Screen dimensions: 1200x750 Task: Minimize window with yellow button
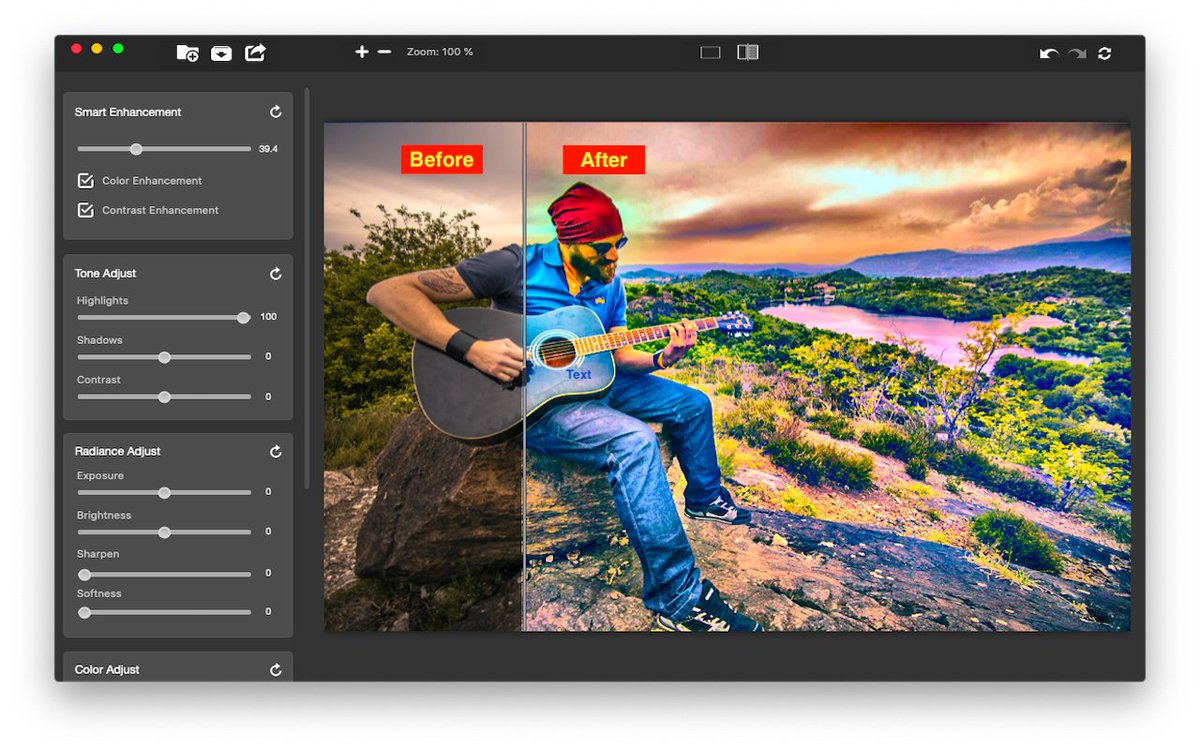[97, 49]
